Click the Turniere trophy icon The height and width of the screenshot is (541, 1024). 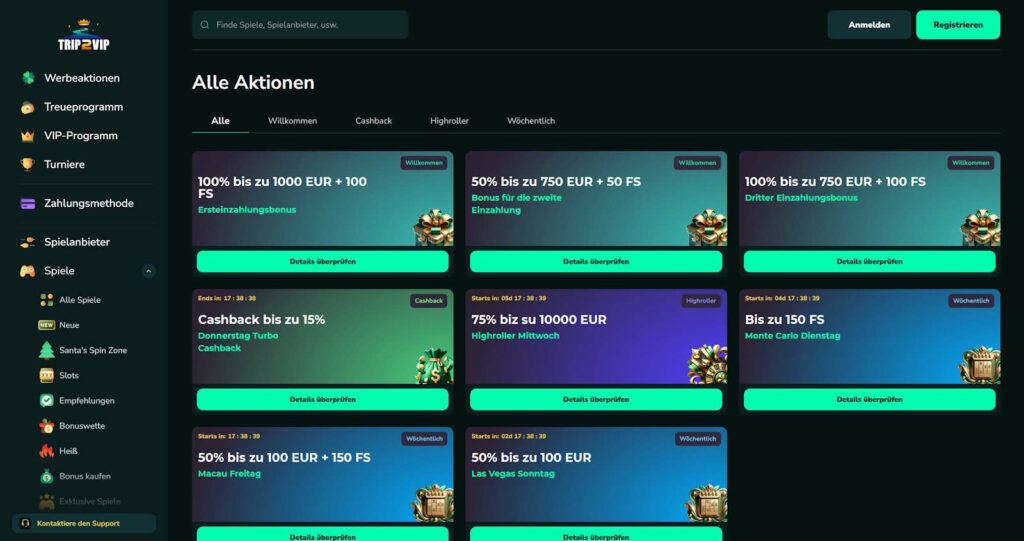tap(28, 164)
